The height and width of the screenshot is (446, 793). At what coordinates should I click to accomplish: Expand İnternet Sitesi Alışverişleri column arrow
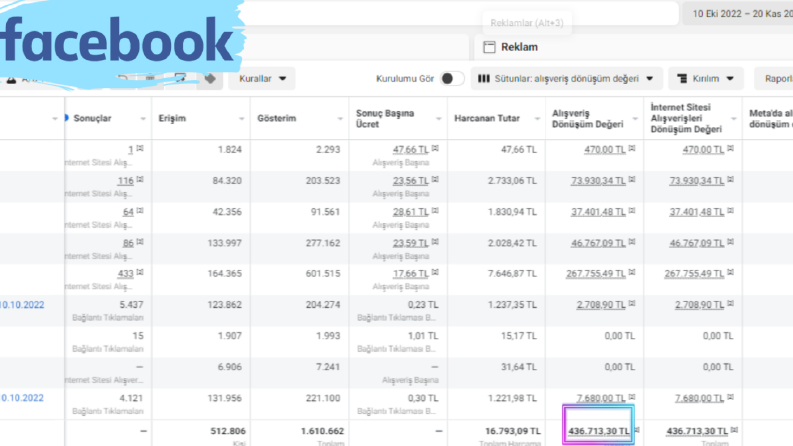(x=734, y=119)
